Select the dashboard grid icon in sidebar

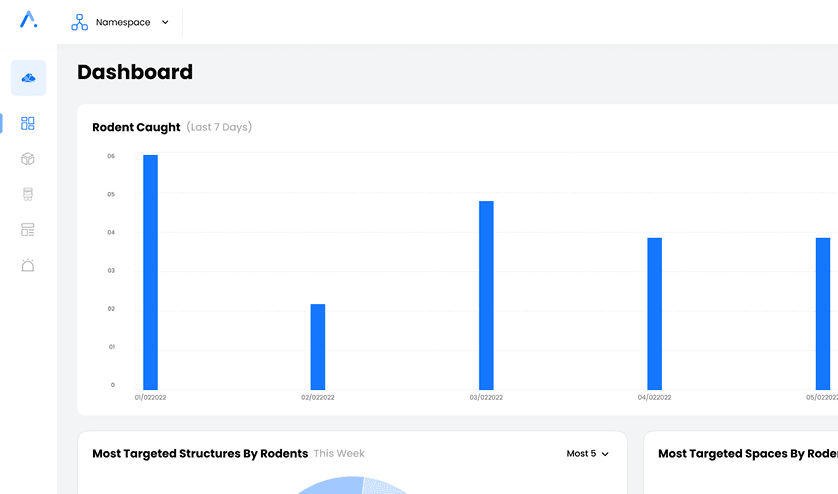pos(28,124)
